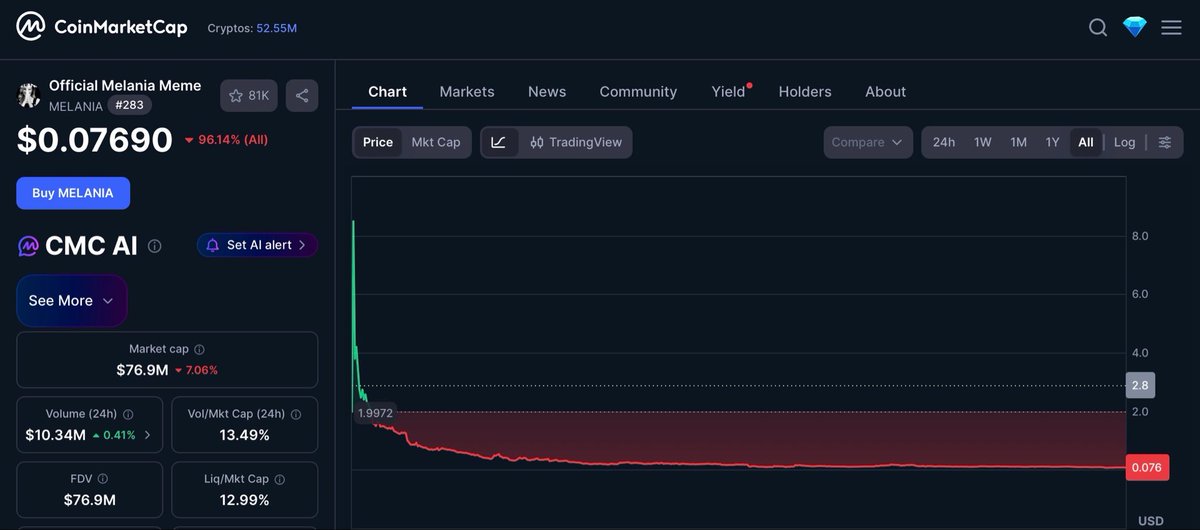Click the Cryptos 52.55M link
Viewport: 1200px width, 530px height.
coord(252,28)
